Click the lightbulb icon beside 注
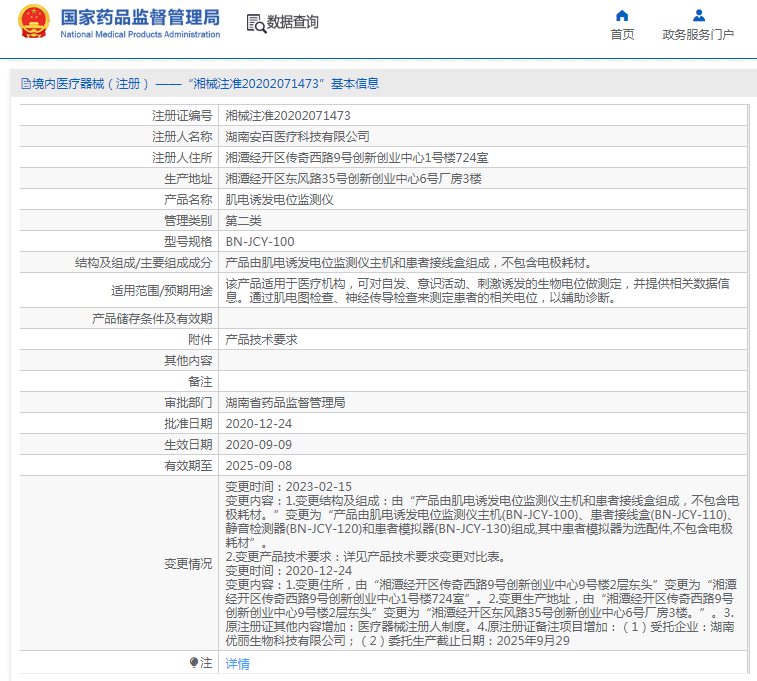Screen dimensions: 757x681 point(194,662)
